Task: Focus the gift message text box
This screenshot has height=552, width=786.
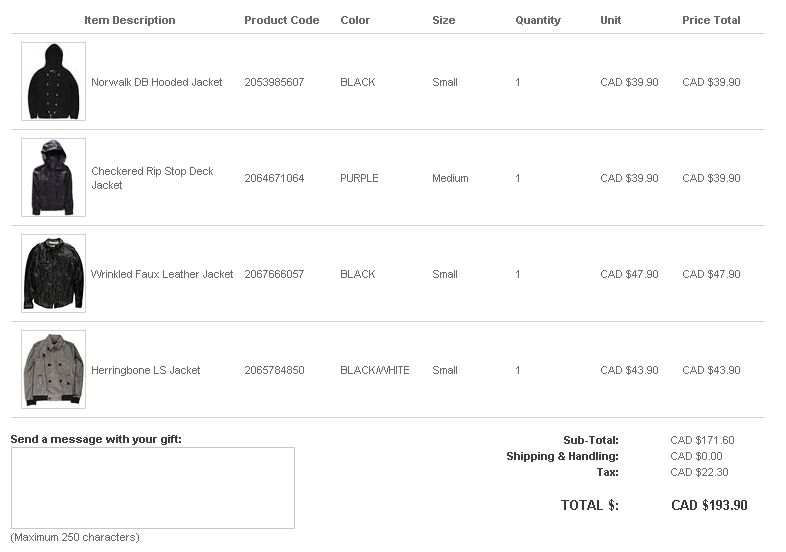Action: coord(153,488)
